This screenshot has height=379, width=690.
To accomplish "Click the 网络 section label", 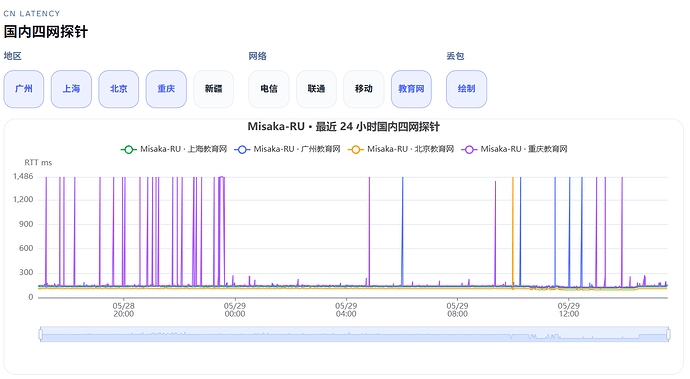I will click(257, 56).
